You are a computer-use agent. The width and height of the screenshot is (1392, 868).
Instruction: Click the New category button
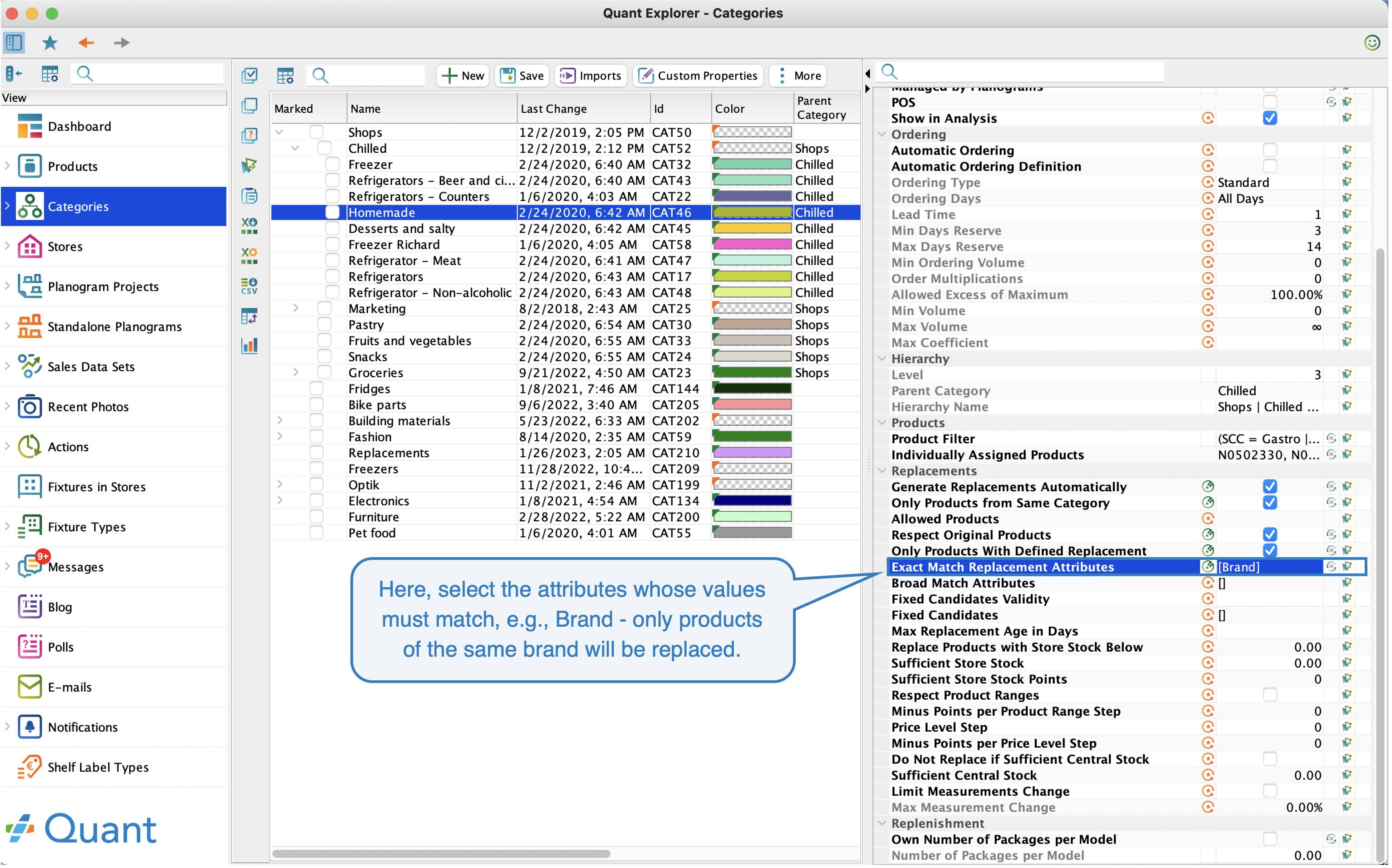click(x=463, y=76)
